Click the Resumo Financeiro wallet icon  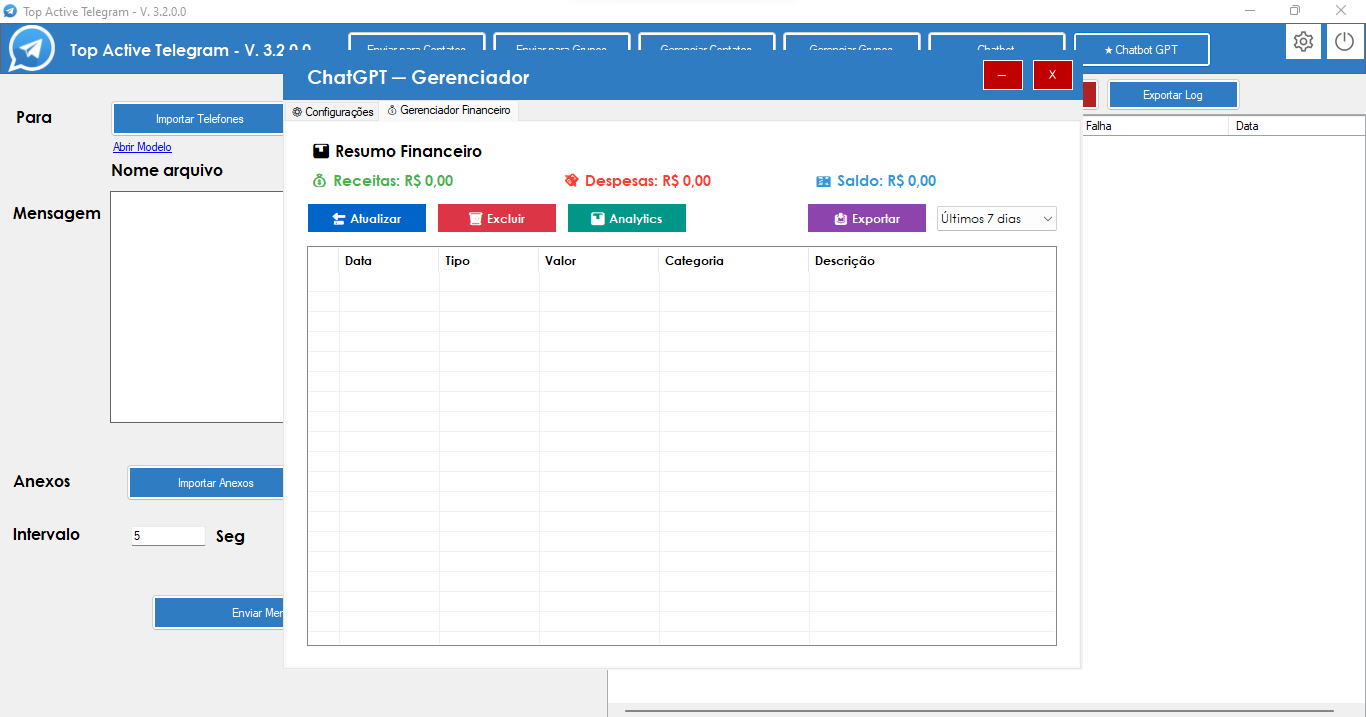coord(320,152)
